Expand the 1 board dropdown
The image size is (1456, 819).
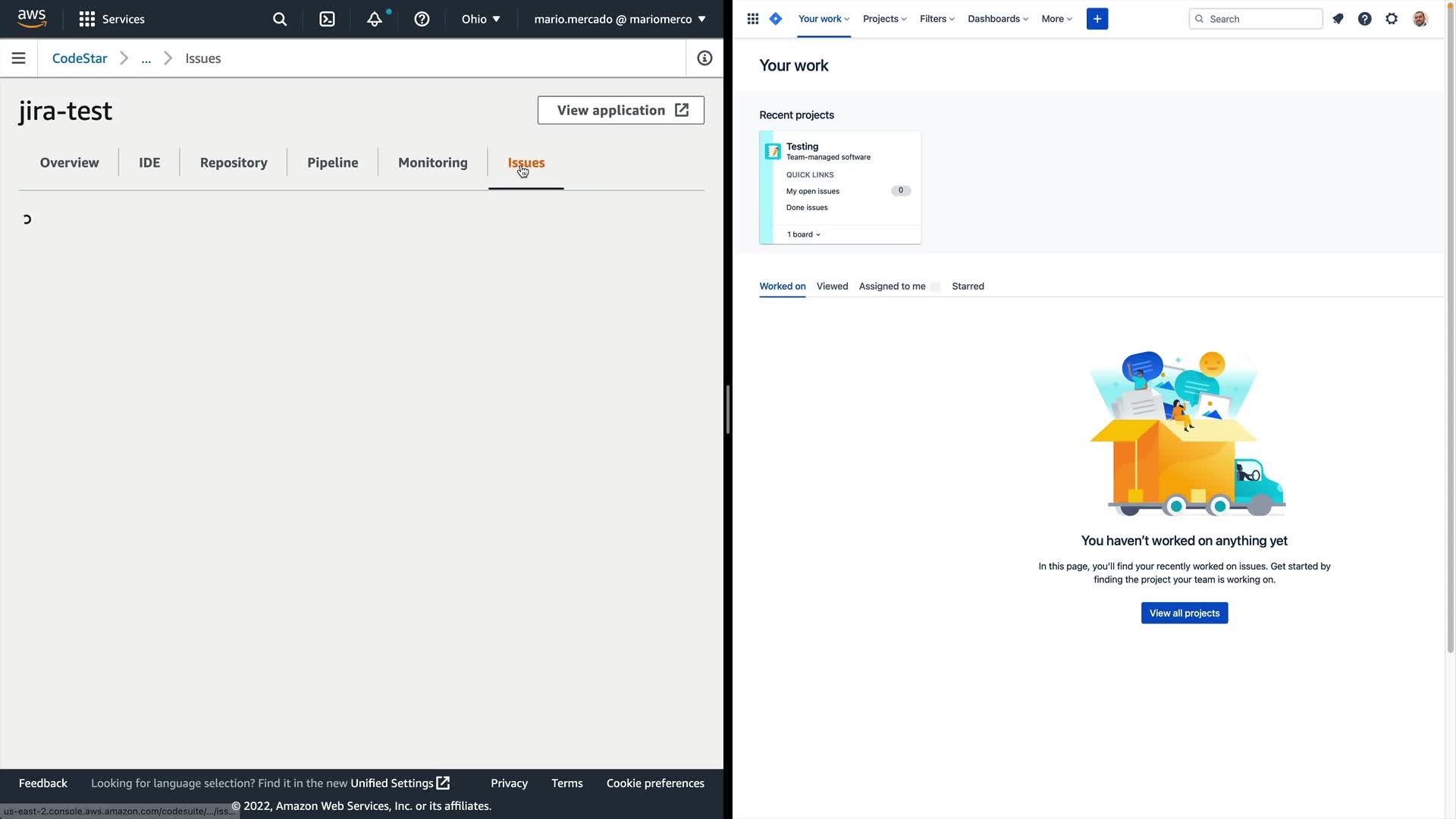(803, 234)
